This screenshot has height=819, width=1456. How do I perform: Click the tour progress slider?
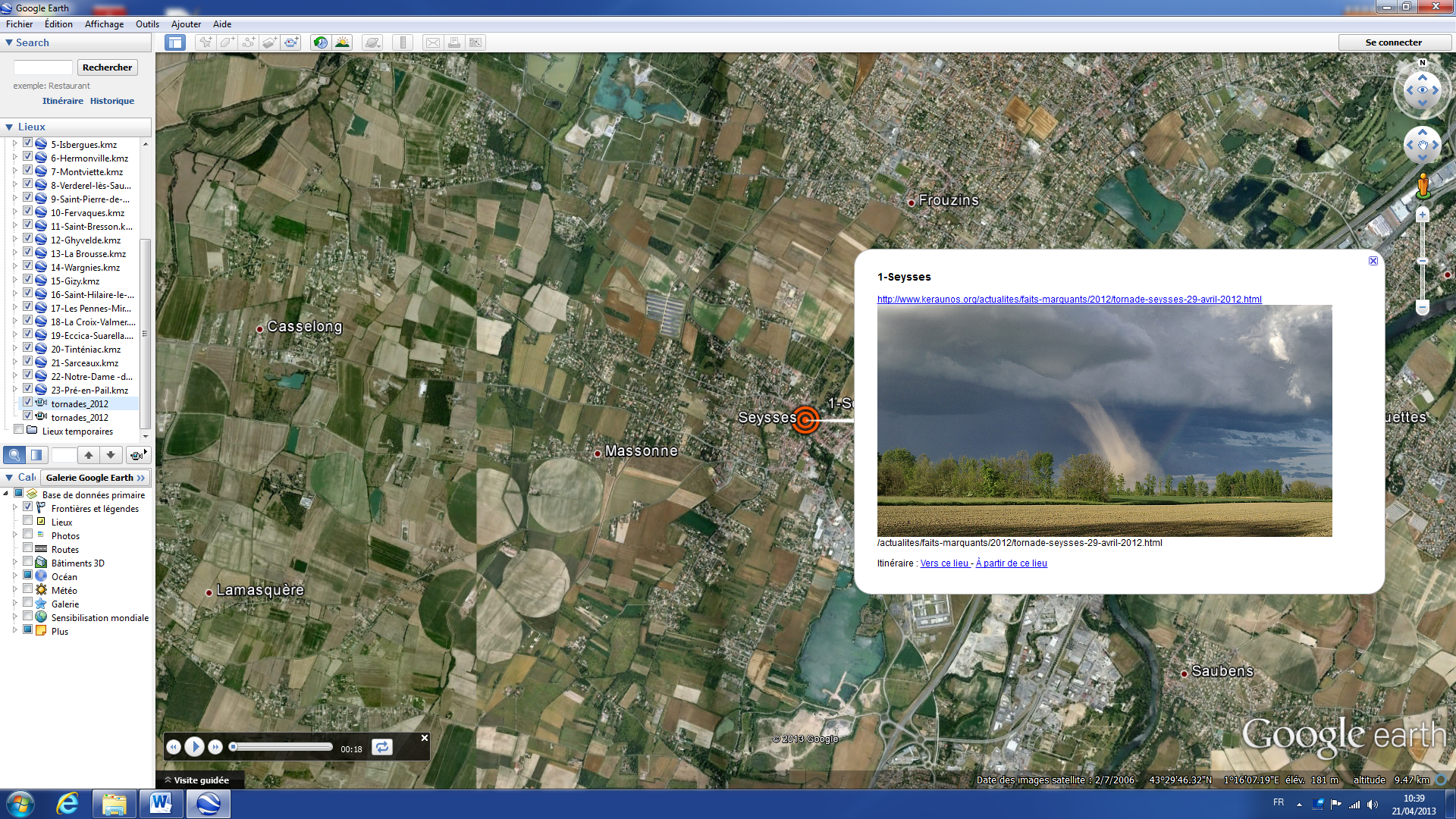point(281,747)
